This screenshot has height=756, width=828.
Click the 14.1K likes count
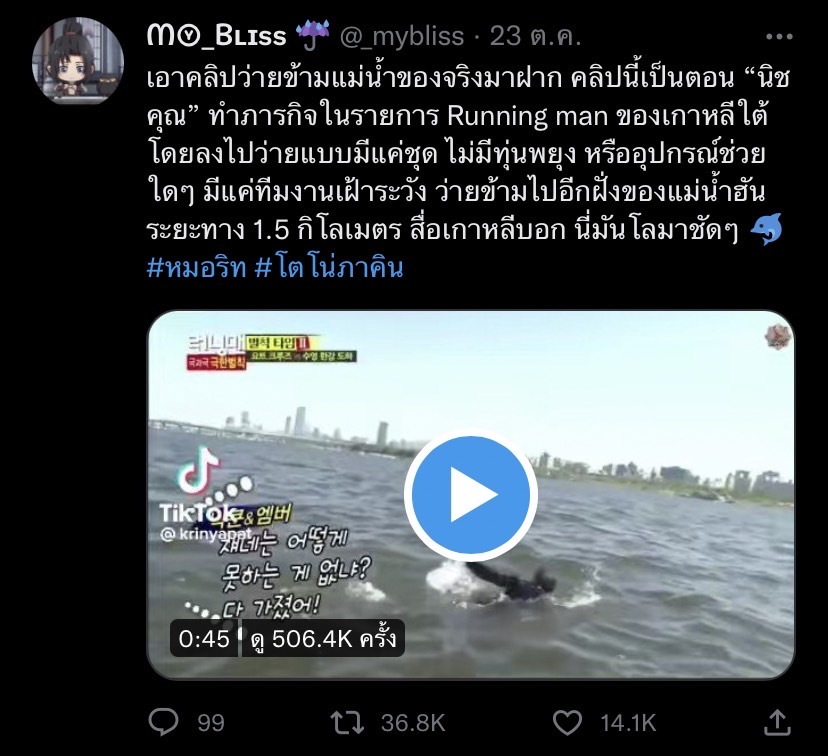(628, 723)
